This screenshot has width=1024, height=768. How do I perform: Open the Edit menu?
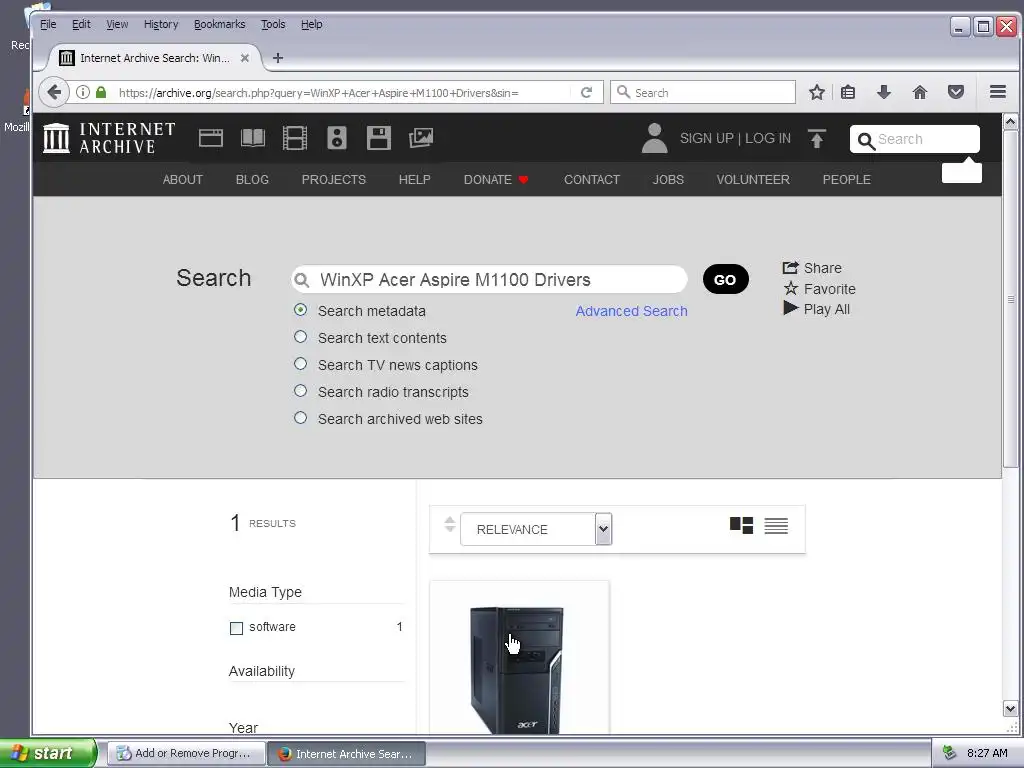pyautogui.click(x=81, y=24)
